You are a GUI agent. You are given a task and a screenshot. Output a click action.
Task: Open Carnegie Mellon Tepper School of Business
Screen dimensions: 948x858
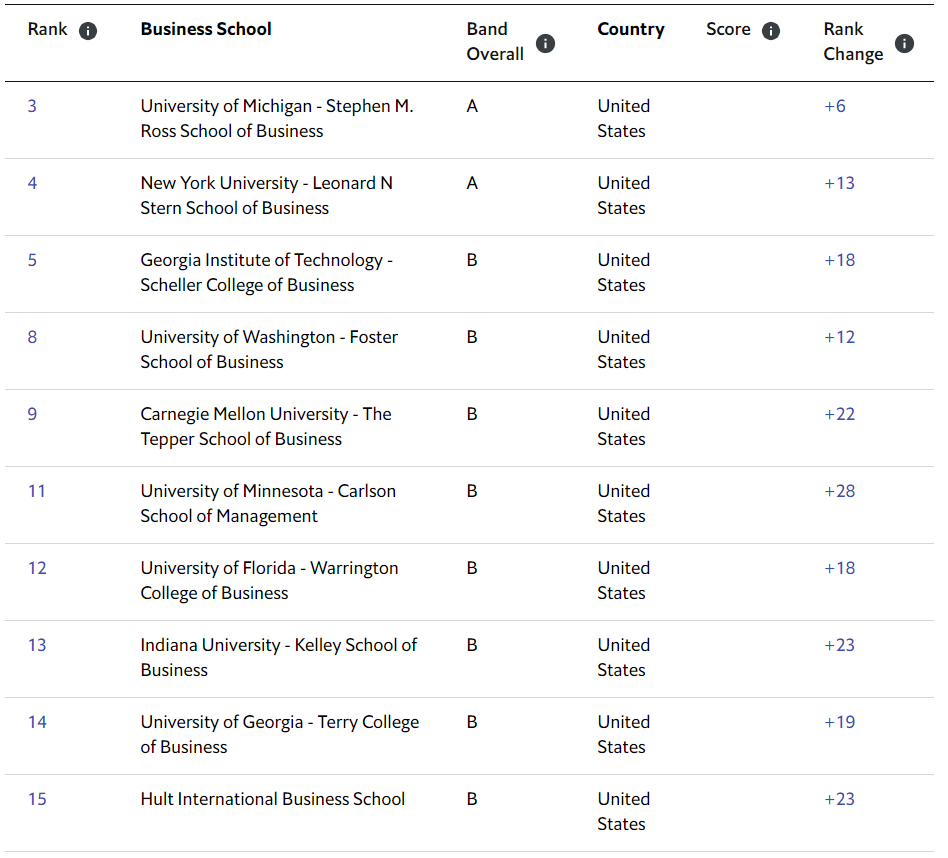265,426
